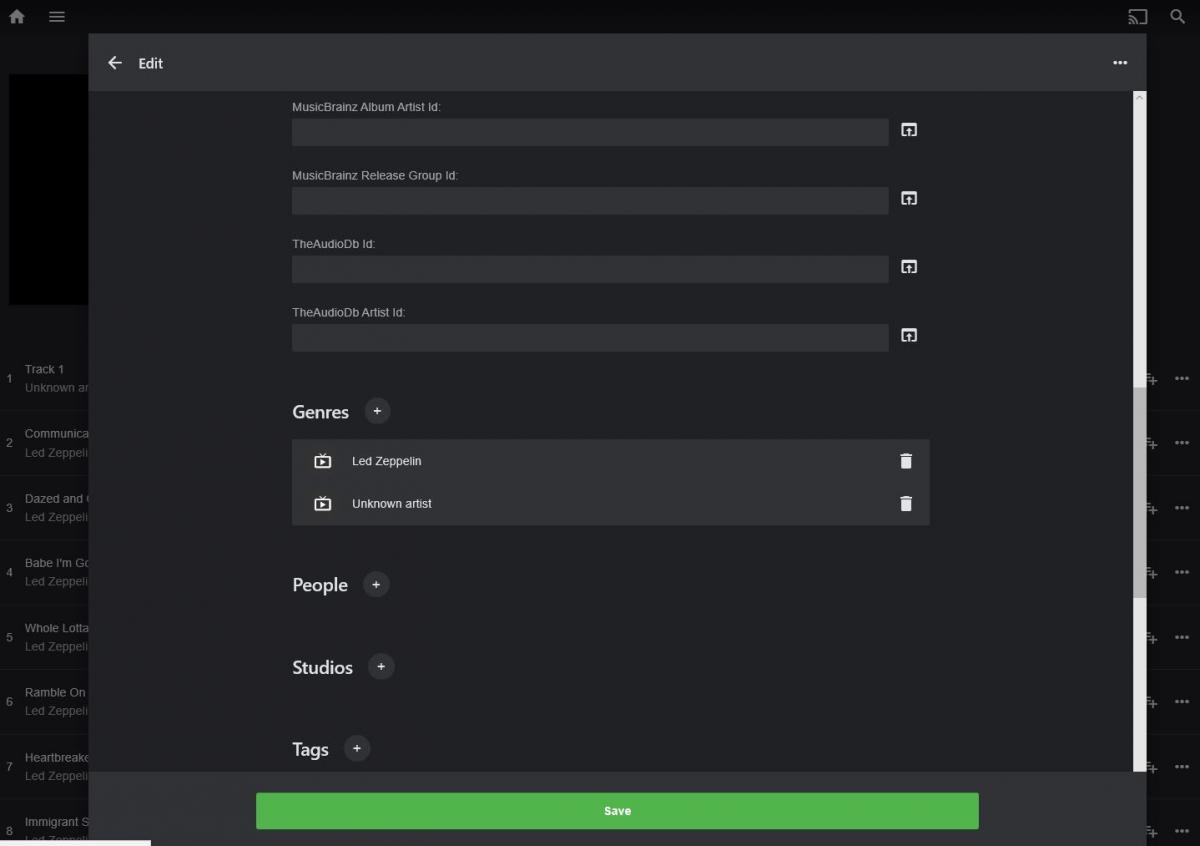This screenshot has width=1200, height=846.
Task: Select the Led Zeppelin genre entry
Action: click(x=387, y=461)
